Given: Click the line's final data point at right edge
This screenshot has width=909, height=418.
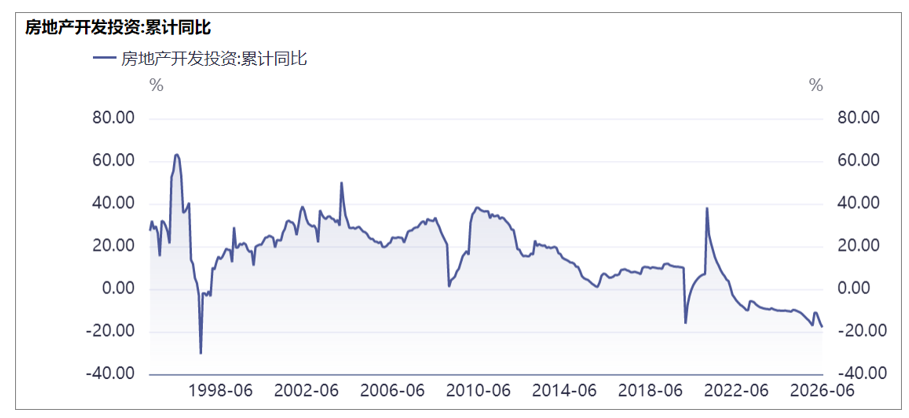Looking at the screenshot, I should [821, 326].
